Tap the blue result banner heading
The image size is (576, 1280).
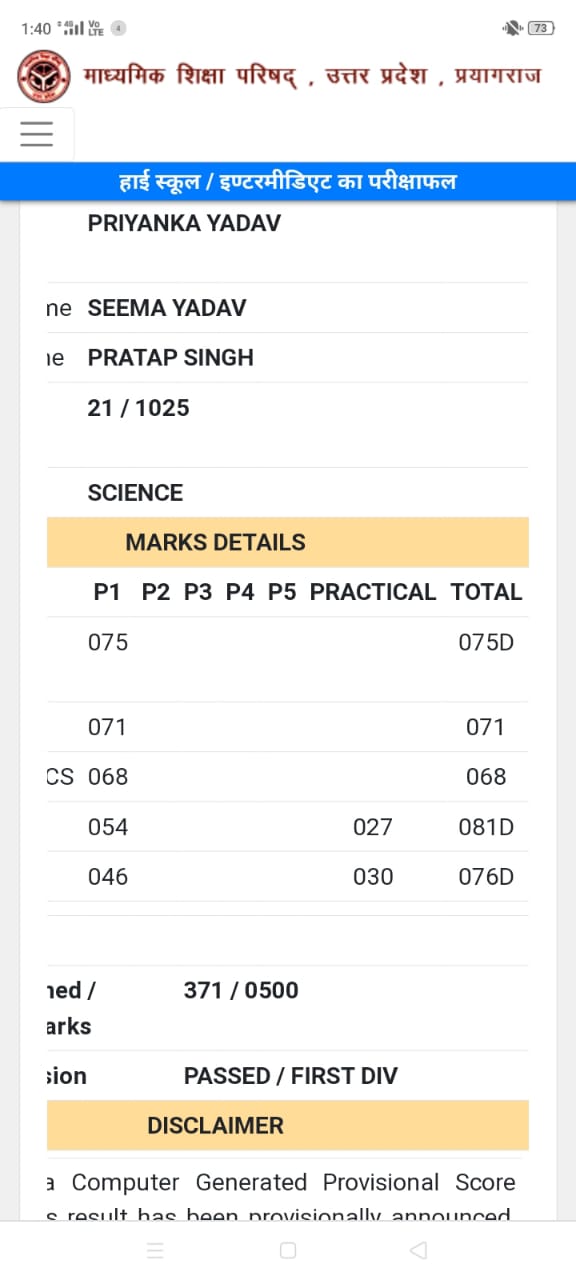[x=288, y=182]
